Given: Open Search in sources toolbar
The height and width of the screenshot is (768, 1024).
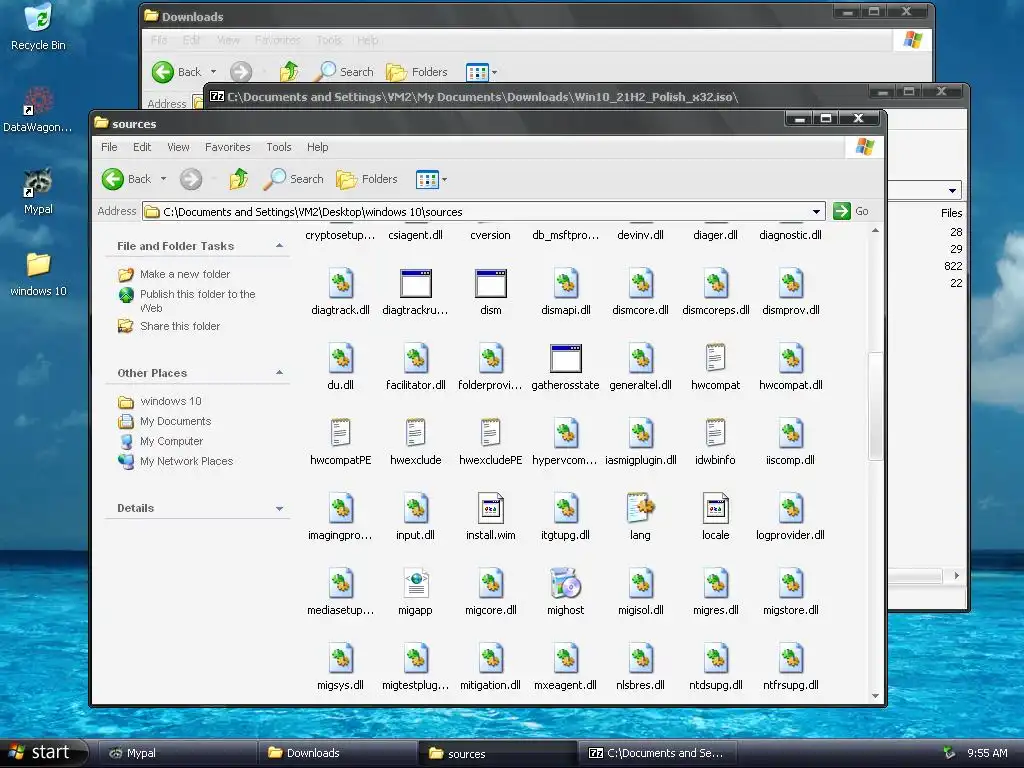Looking at the screenshot, I should click(294, 179).
